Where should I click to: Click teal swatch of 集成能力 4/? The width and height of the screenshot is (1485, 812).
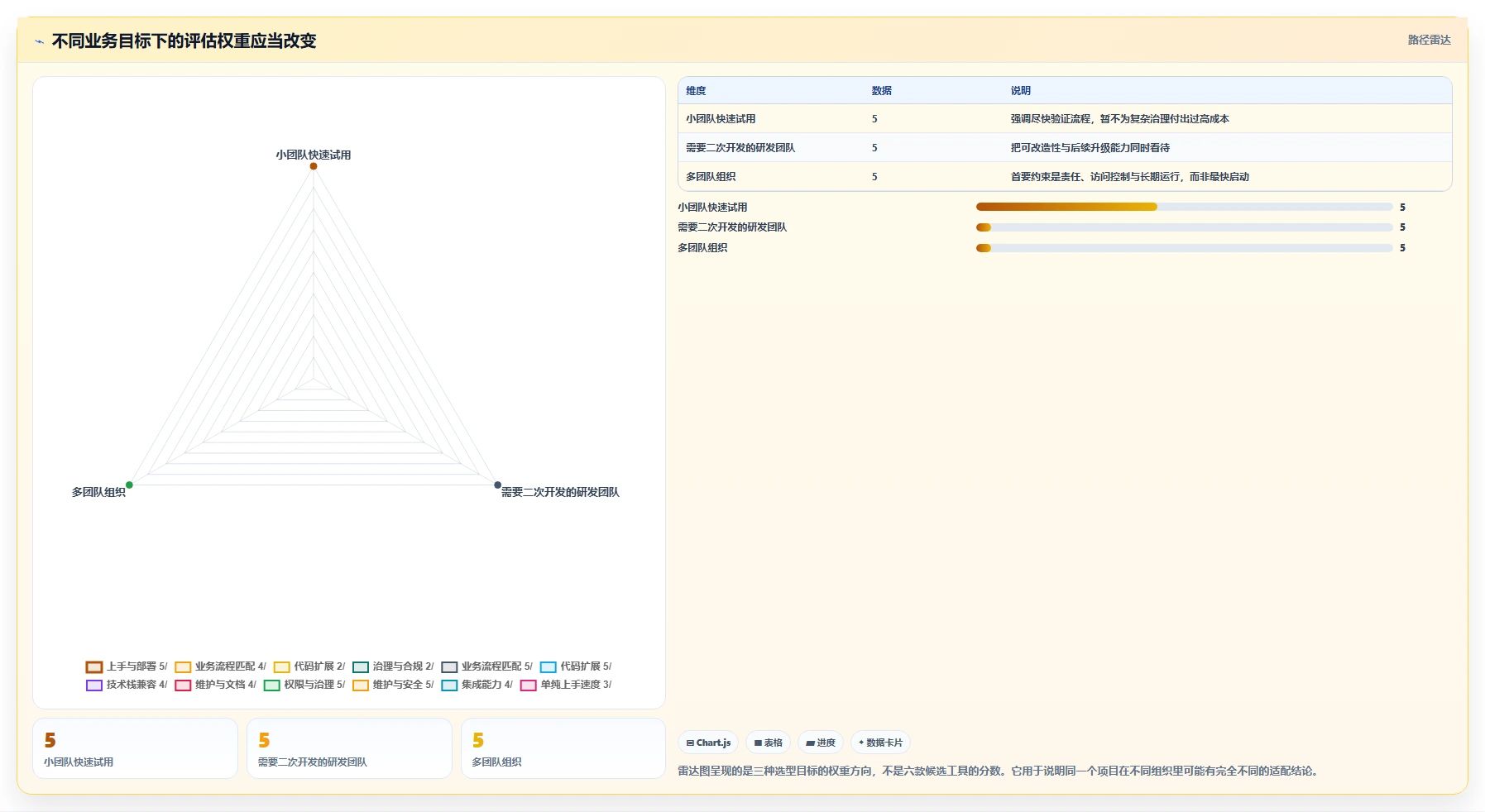pyautogui.click(x=449, y=685)
